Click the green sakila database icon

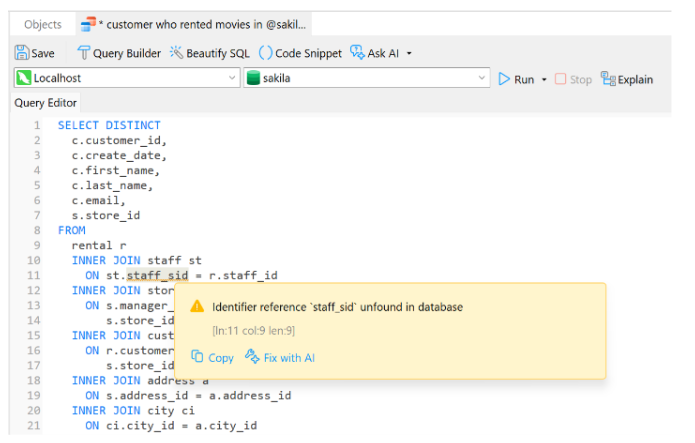click(253, 78)
